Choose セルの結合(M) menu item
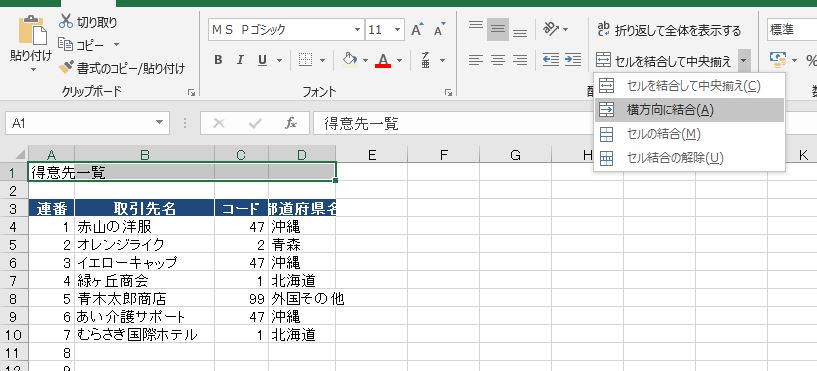817x371 pixels. pos(689,134)
